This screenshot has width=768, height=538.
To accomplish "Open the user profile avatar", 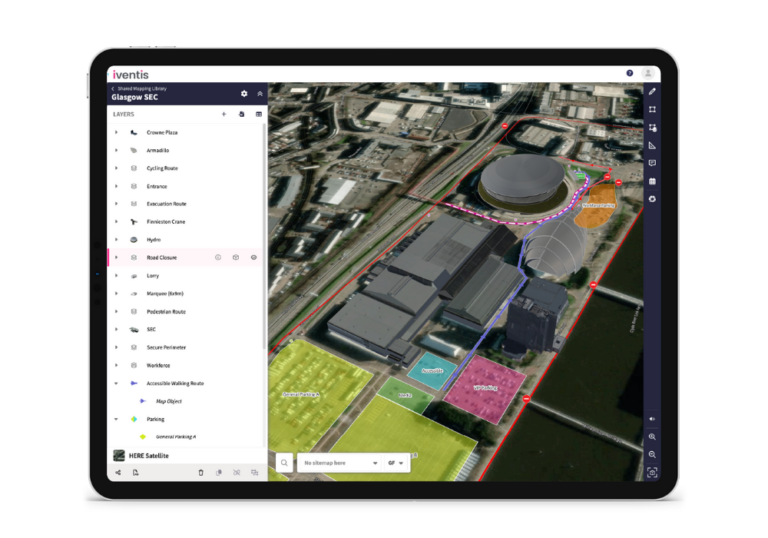I will pyautogui.click(x=648, y=73).
